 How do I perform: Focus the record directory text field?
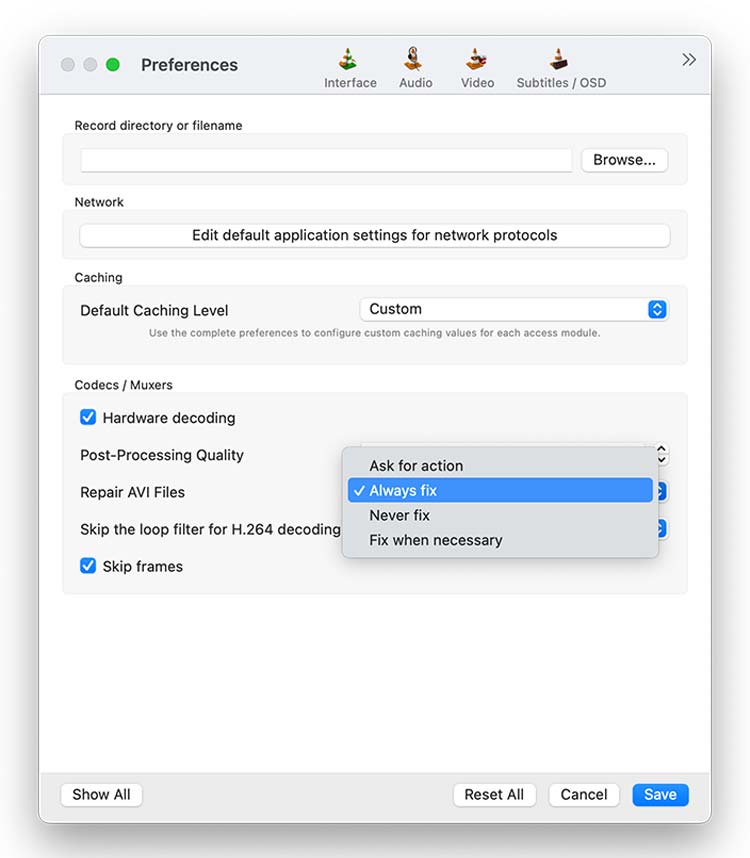tap(326, 160)
